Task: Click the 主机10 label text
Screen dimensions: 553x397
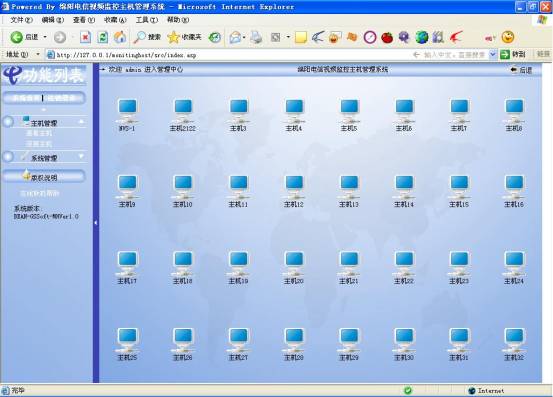Action: pyautogui.click(x=183, y=204)
